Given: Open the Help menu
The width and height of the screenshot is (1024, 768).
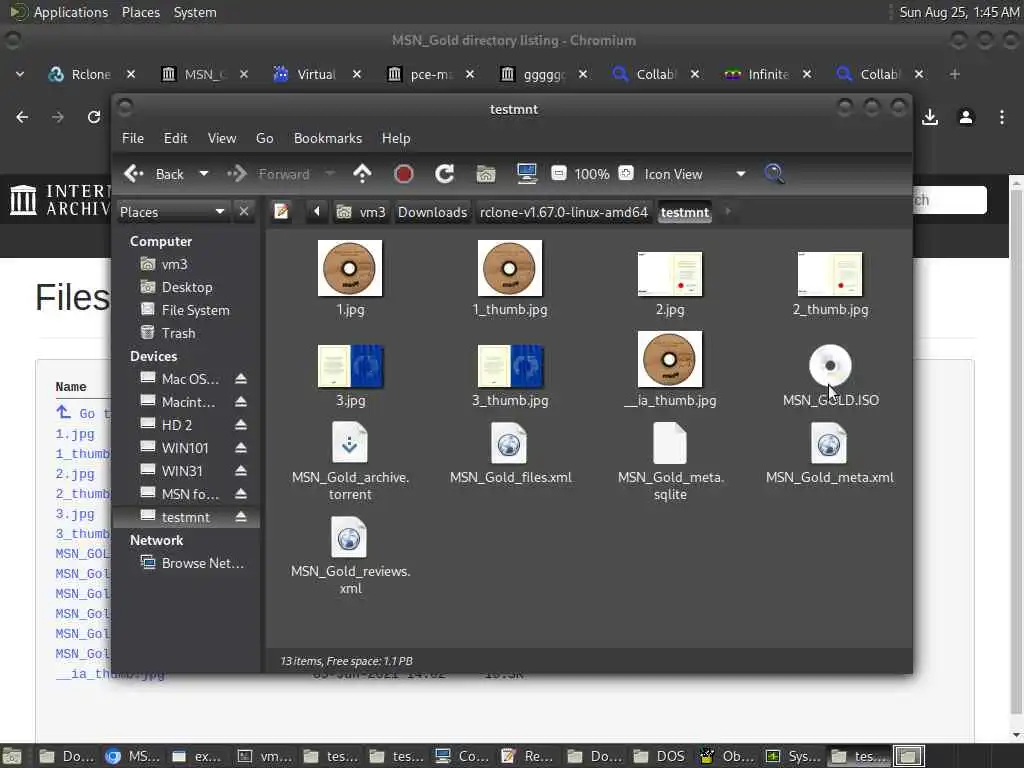Looking at the screenshot, I should click(x=396, y=138).
